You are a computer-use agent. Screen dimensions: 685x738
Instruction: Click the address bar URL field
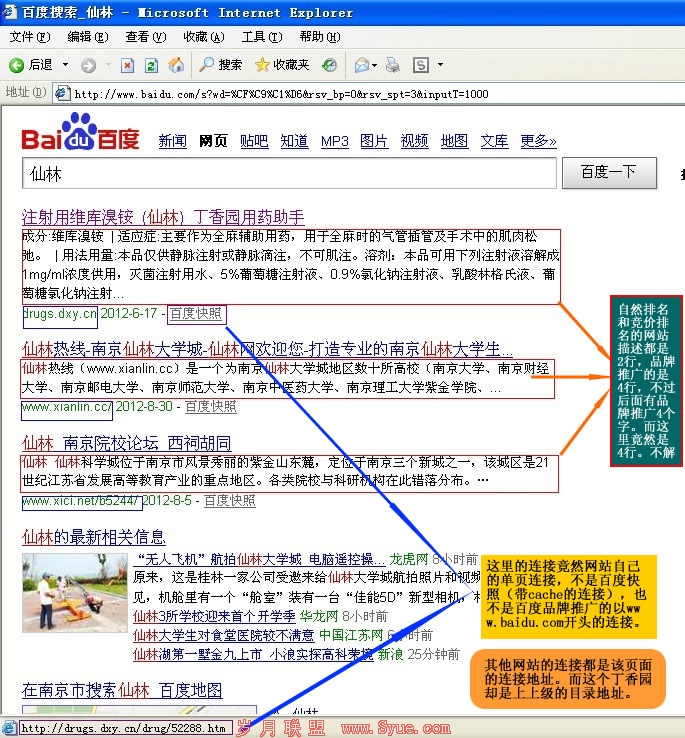tap(367, 94)
